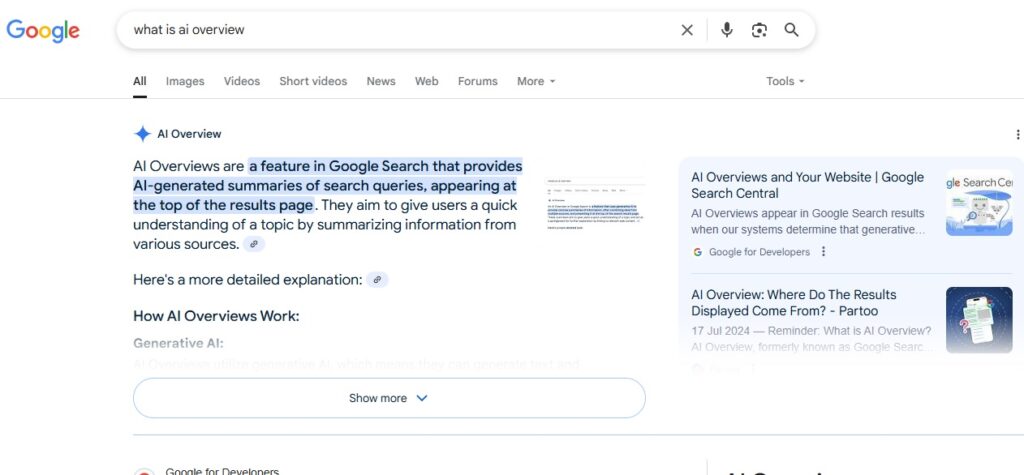Click the link icon beside 'Here's a more detailed explanation'
Viewport: 1024px width, 475px height.
tap(377, 280)
